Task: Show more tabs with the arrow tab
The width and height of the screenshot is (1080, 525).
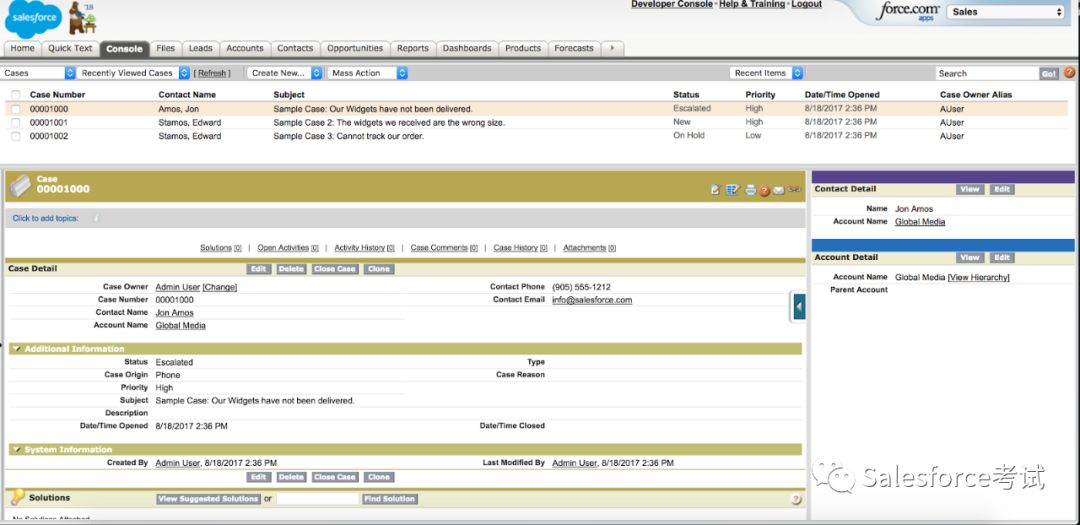Action: [x=612, y=48]
